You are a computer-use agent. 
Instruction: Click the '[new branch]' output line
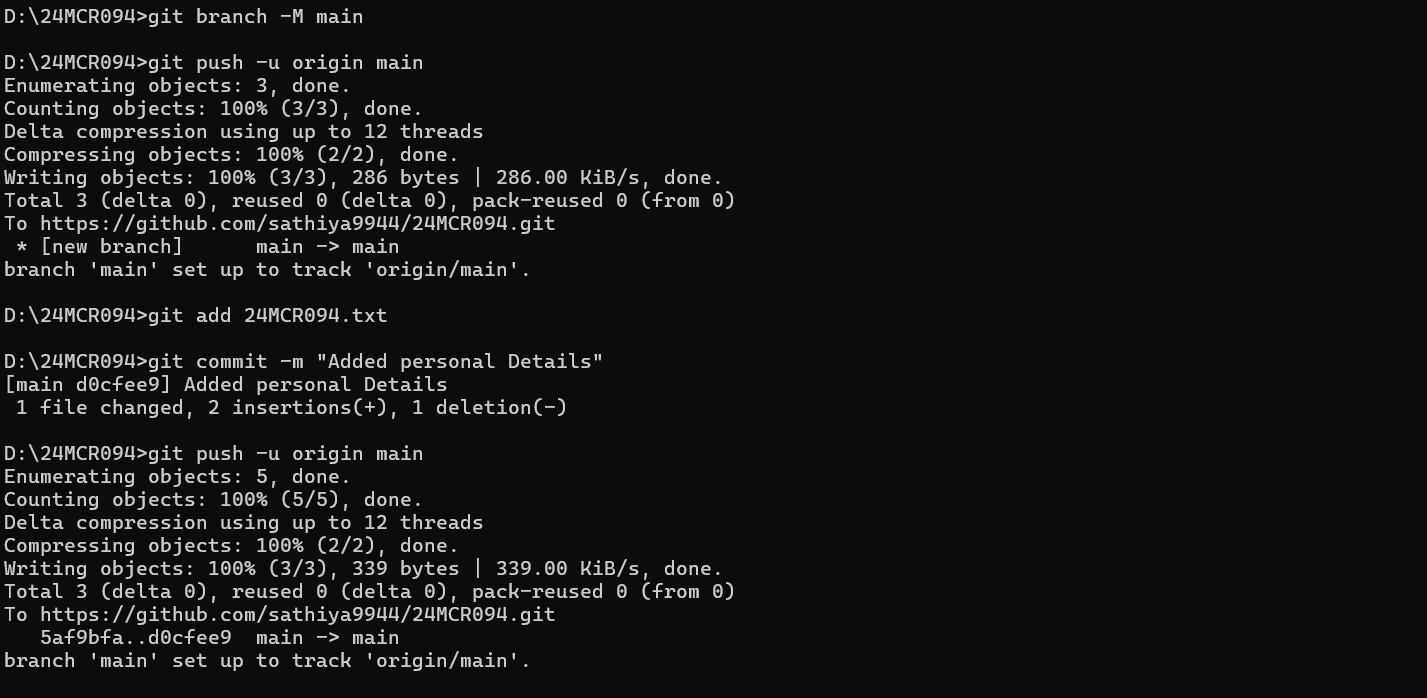(207, 247)
